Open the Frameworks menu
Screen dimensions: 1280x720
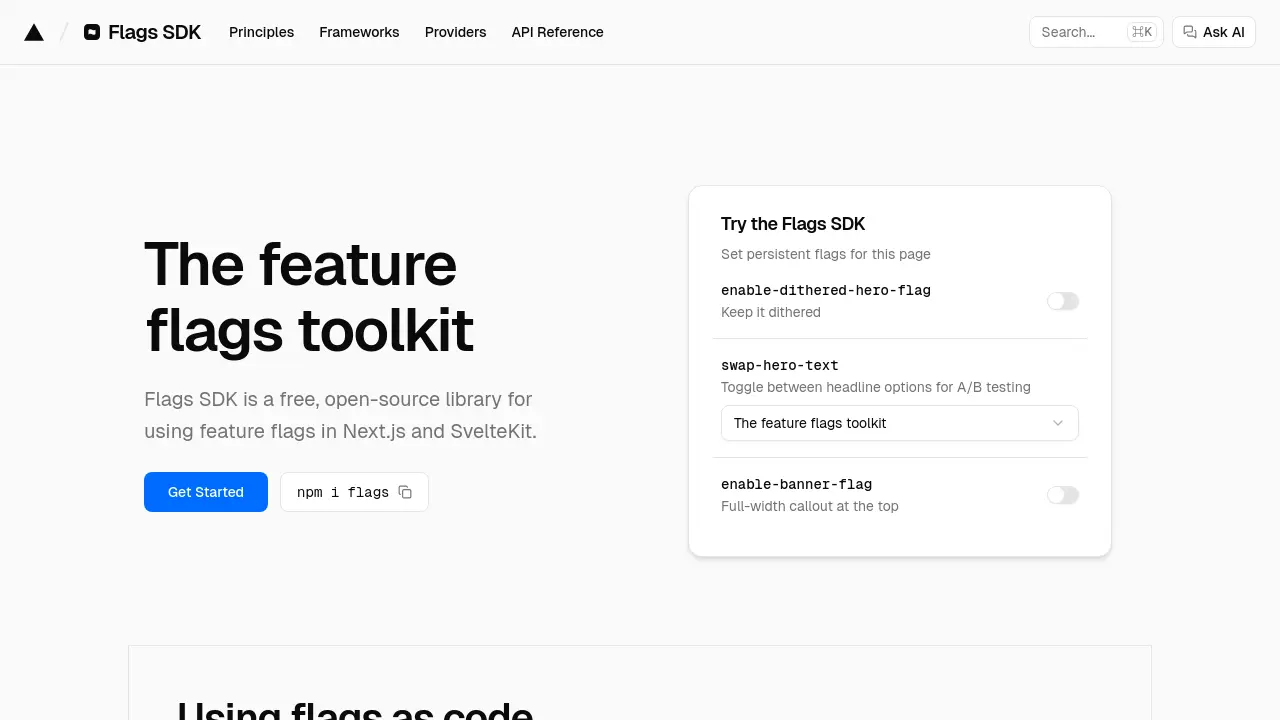(x=359, y=32)
